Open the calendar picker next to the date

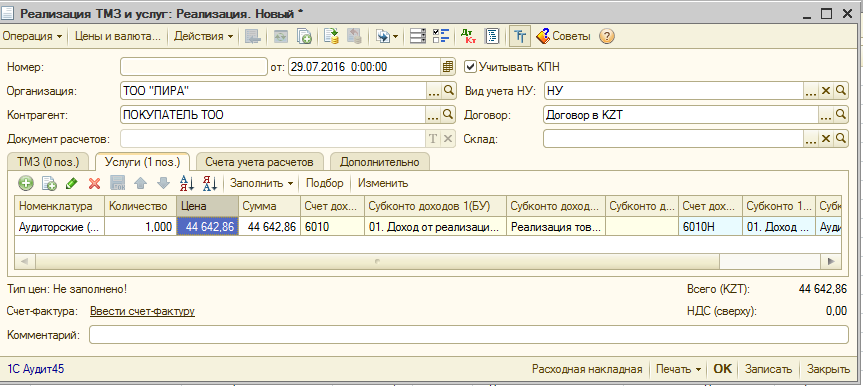(x=448, y=67)
